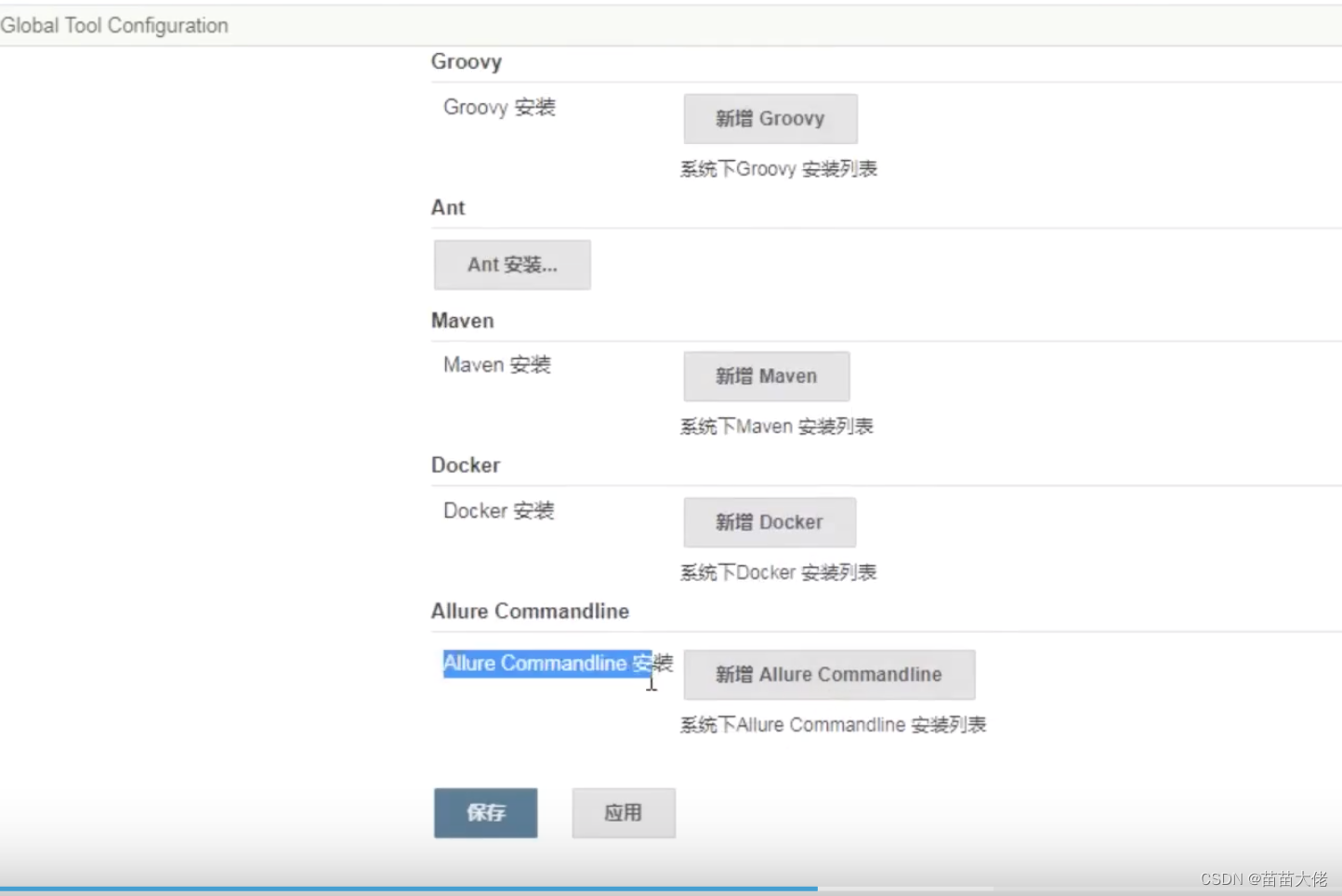Image resolution: width=1342 pixels, height=896 pixels.
Task: Open the Ant 安装... button
Action: [x=512, y=265]
